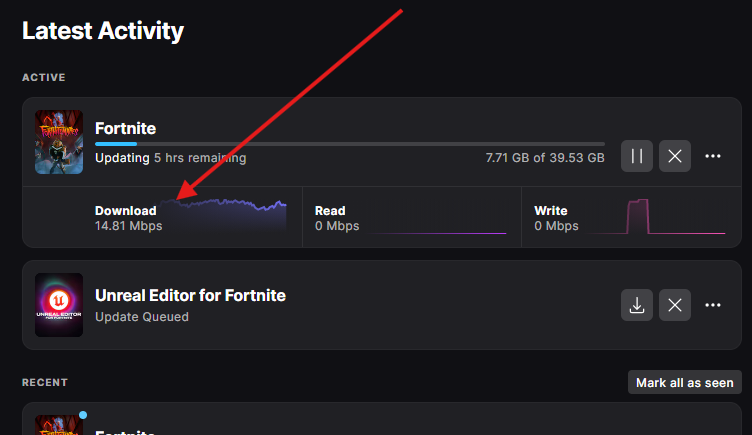Cancel the Fortnite update
Image resolution: width=752 pixels, height=435 pixels.
pyautogui.click(x=675, y=156)
